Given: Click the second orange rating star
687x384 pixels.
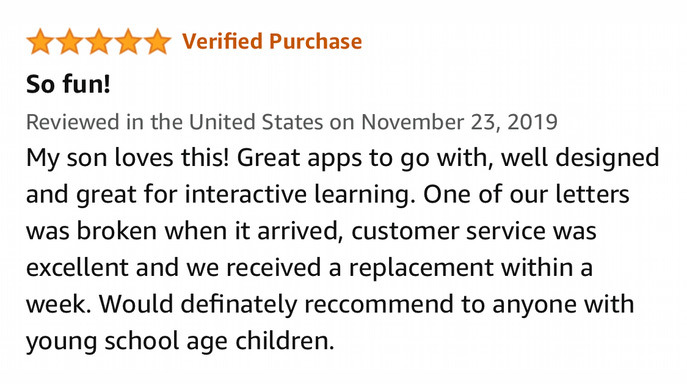Looking at the screenshot, I should pos(70,42).
